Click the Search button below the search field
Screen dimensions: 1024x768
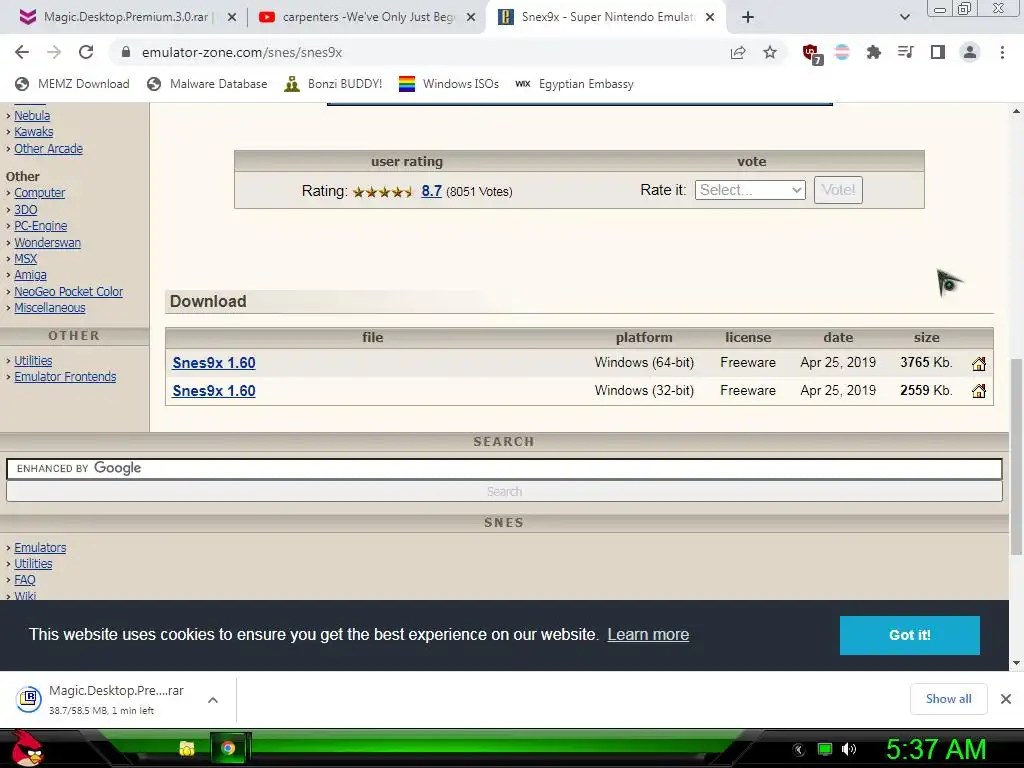click(x=504, y=492)
